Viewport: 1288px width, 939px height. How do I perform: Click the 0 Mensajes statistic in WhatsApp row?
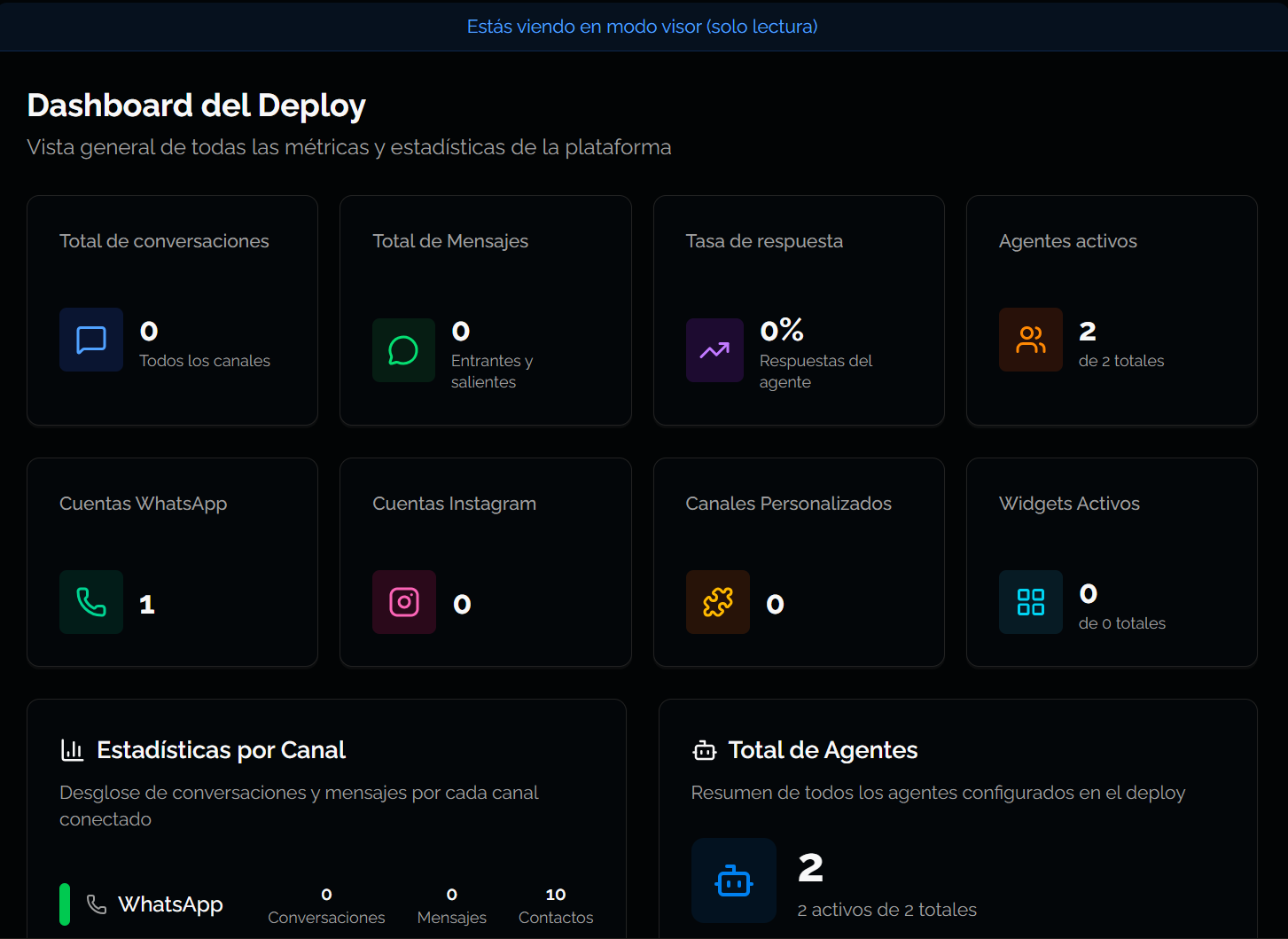(451, 904)
